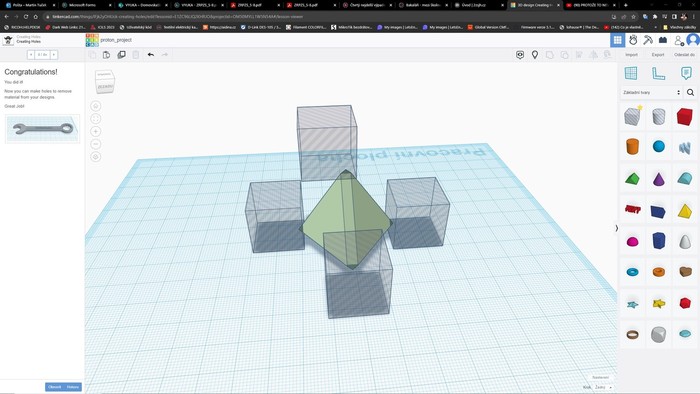Click the Tinkercad logo
Screen dimensions: 700x394
tap(92, 40)
